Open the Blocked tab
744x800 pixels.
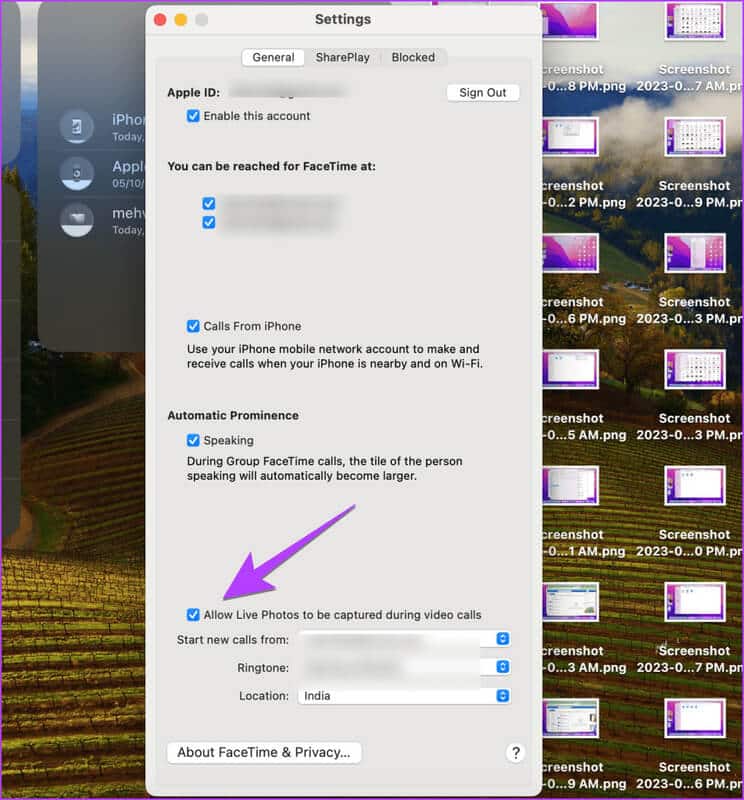tap(413, 57)
